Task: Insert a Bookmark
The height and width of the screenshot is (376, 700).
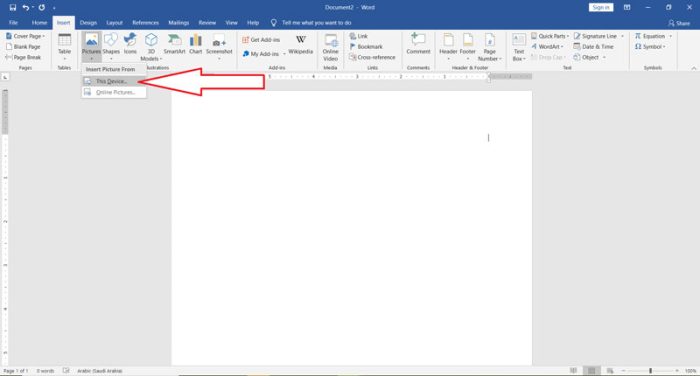Action: (x=366, y=46)
